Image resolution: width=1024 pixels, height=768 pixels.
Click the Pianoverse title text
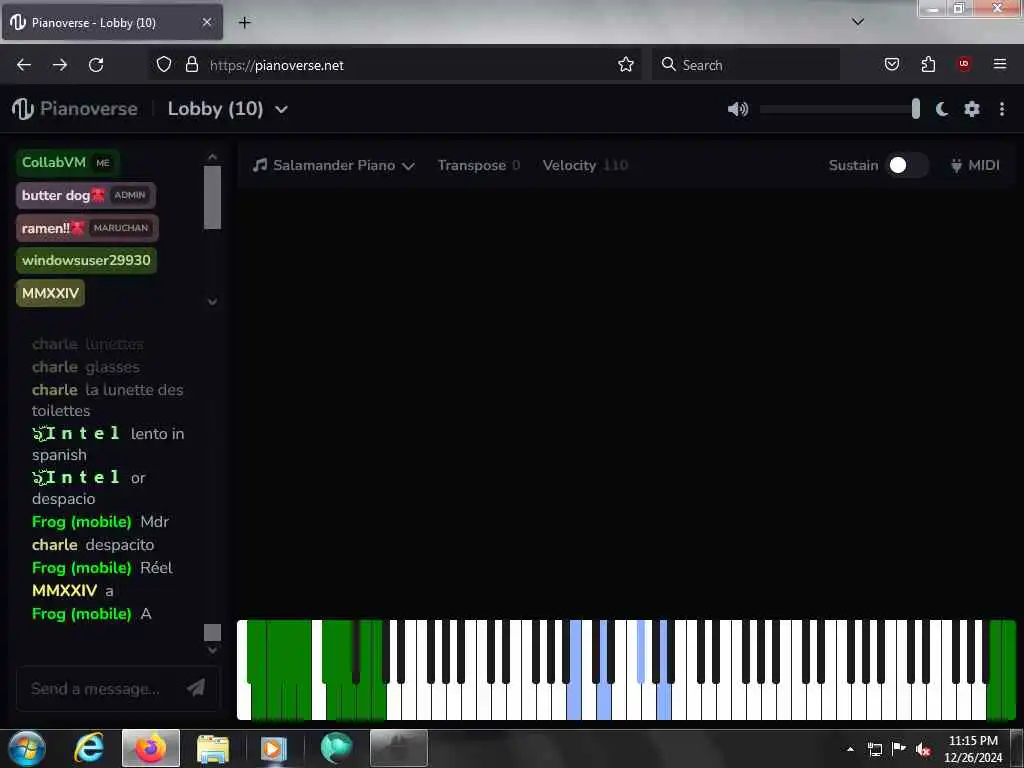point(89,109)
